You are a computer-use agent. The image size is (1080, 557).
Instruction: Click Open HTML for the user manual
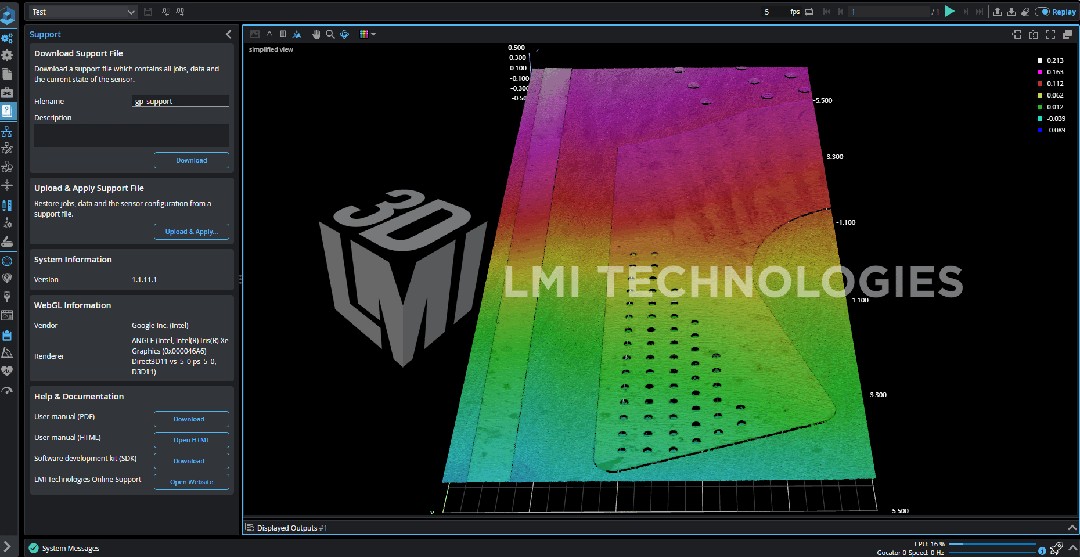pos(191,440)
